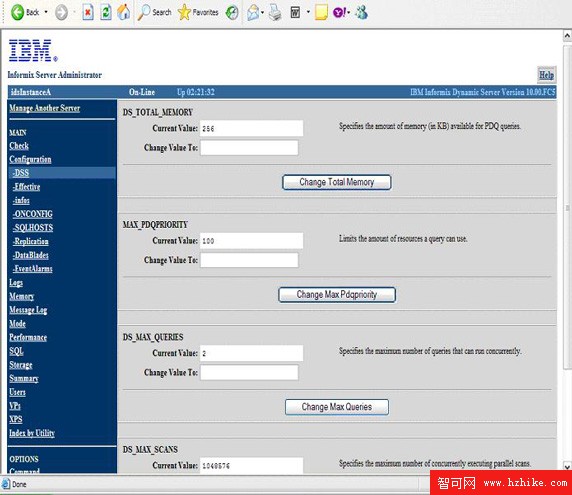Open the SQL sidebar link
The image size is (572, 495).
point(16,351)
